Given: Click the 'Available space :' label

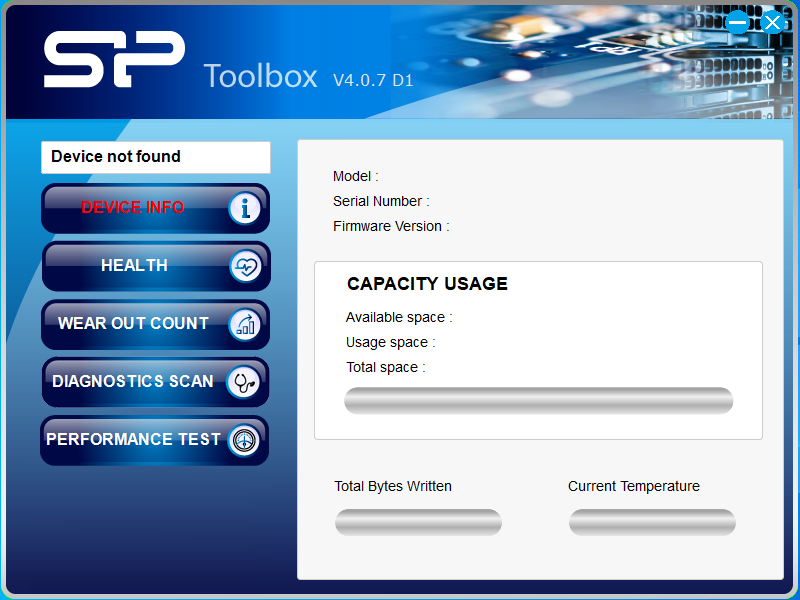Looking at the screenshot, I should click(399, 317).
